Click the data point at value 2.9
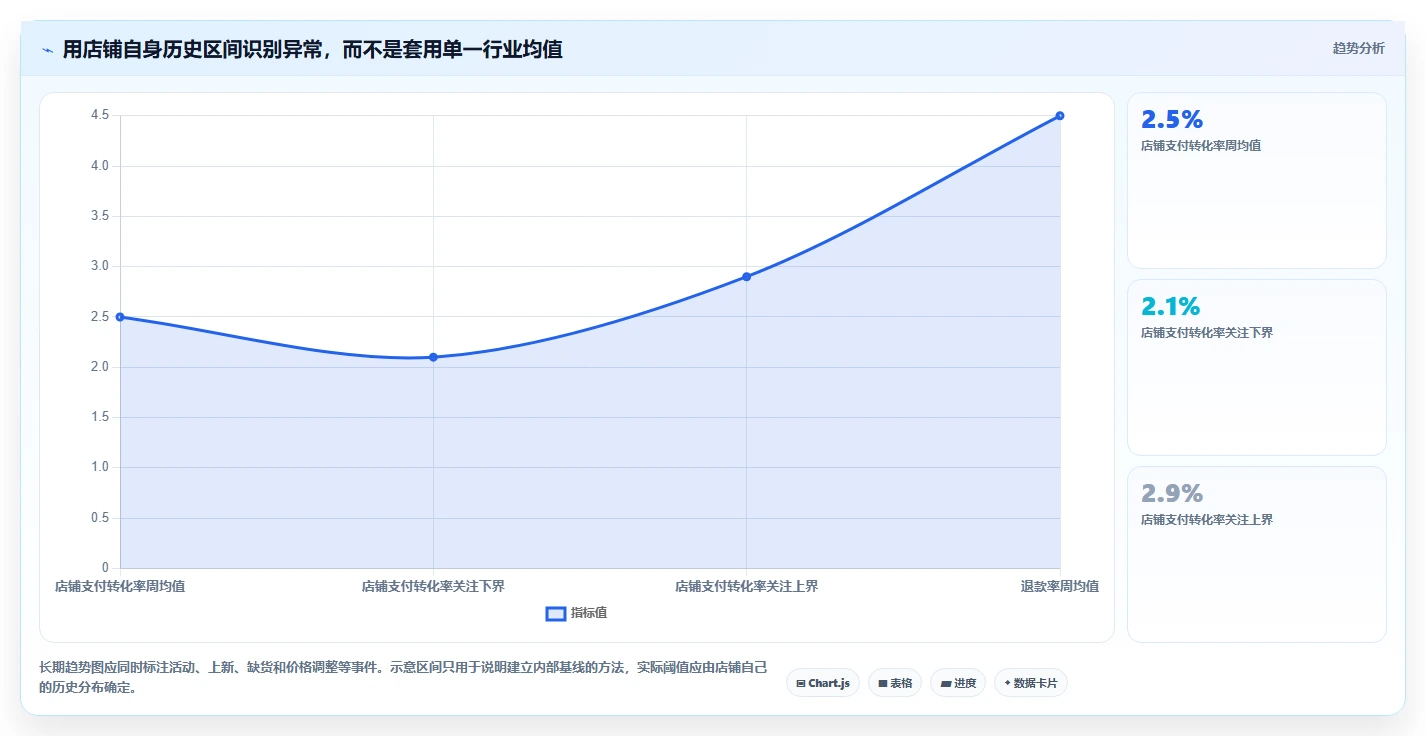The width and height of the screenshot is (1426, 736). coord(746,276)
